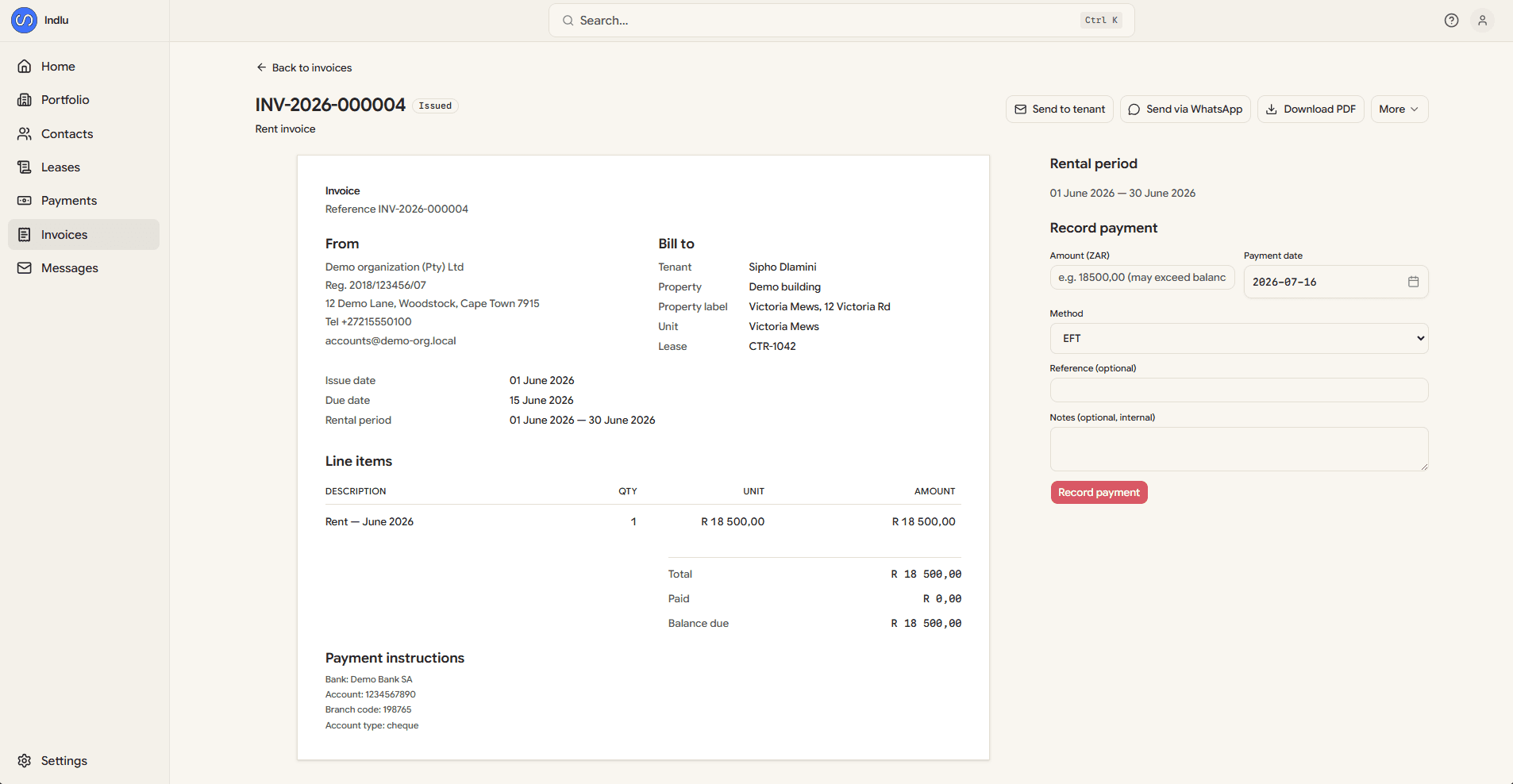Viewport: 1513px width, 784px height.
Task: Click the red Record payment button
Action: point(1099,493)
